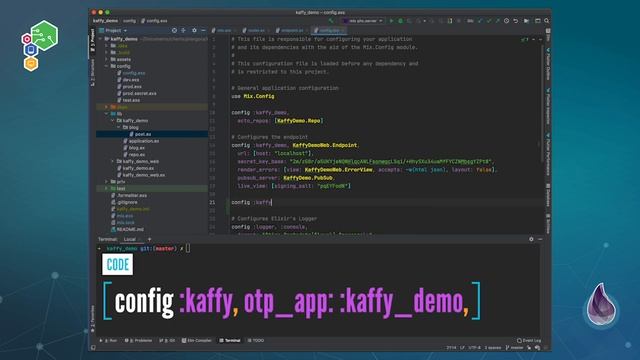
Task: Open the mix phx.server run configuration dropdown
Action: (363, 20)
